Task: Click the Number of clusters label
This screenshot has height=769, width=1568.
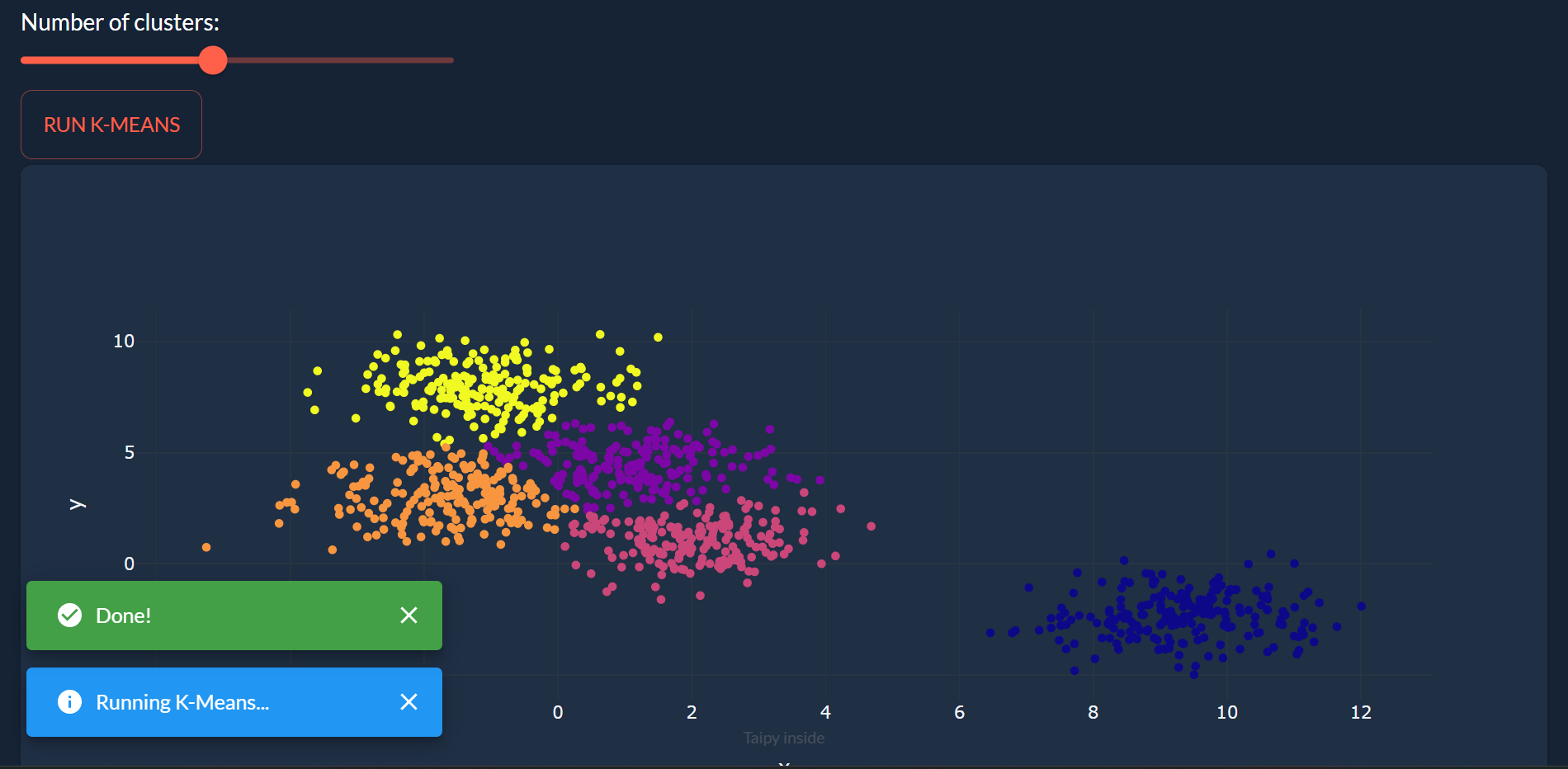Action: (x=120, y=22)
